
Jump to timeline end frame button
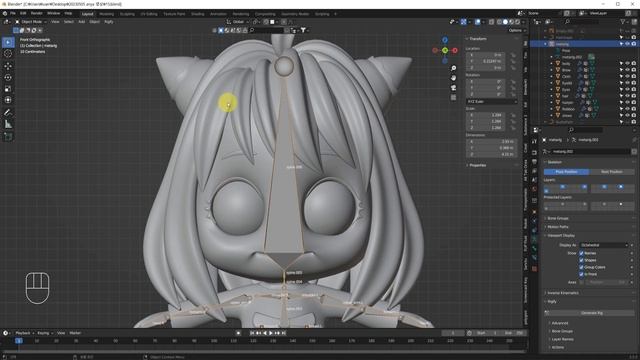[x=283, y=333]
